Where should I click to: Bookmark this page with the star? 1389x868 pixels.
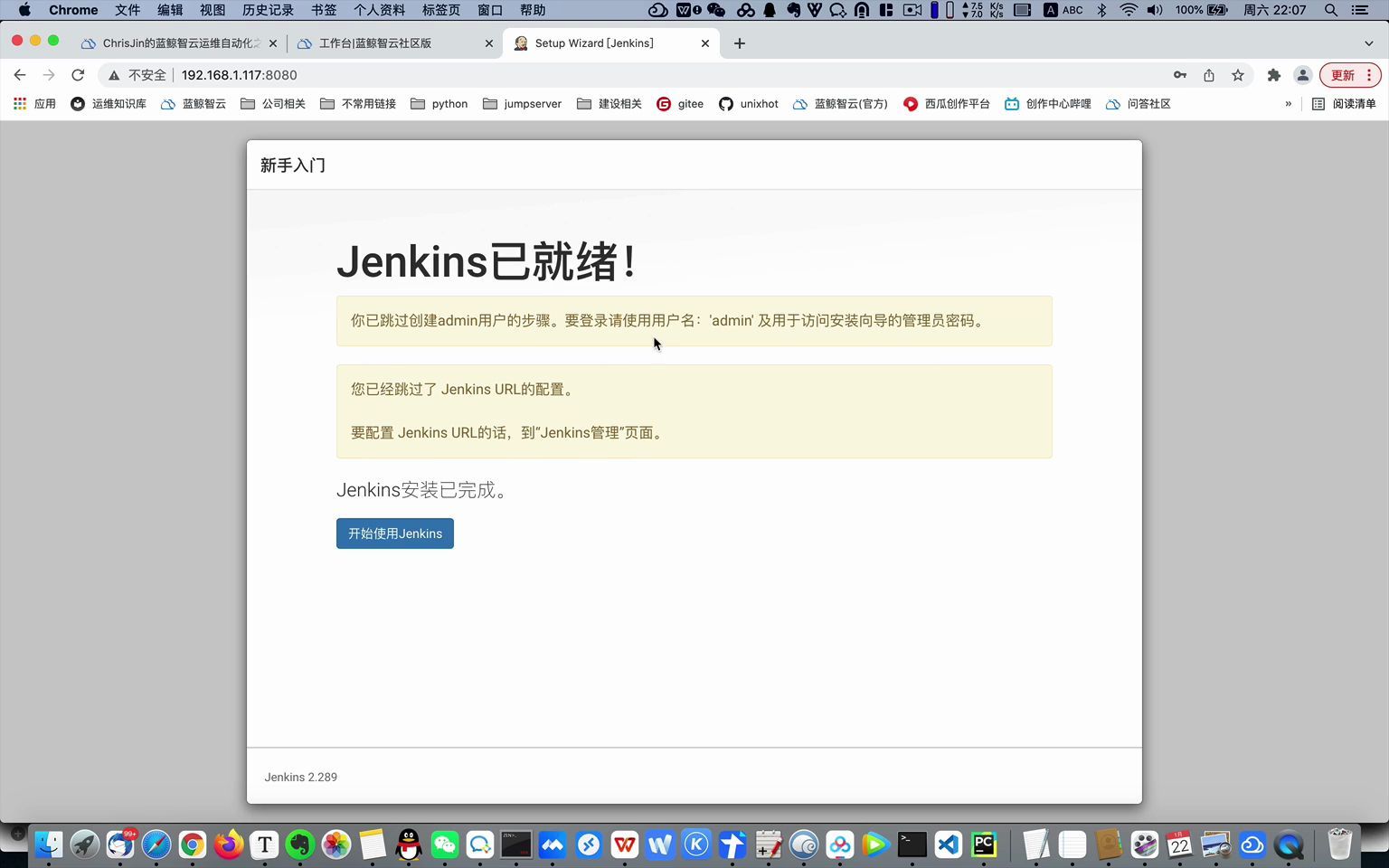coord(1238,75)
